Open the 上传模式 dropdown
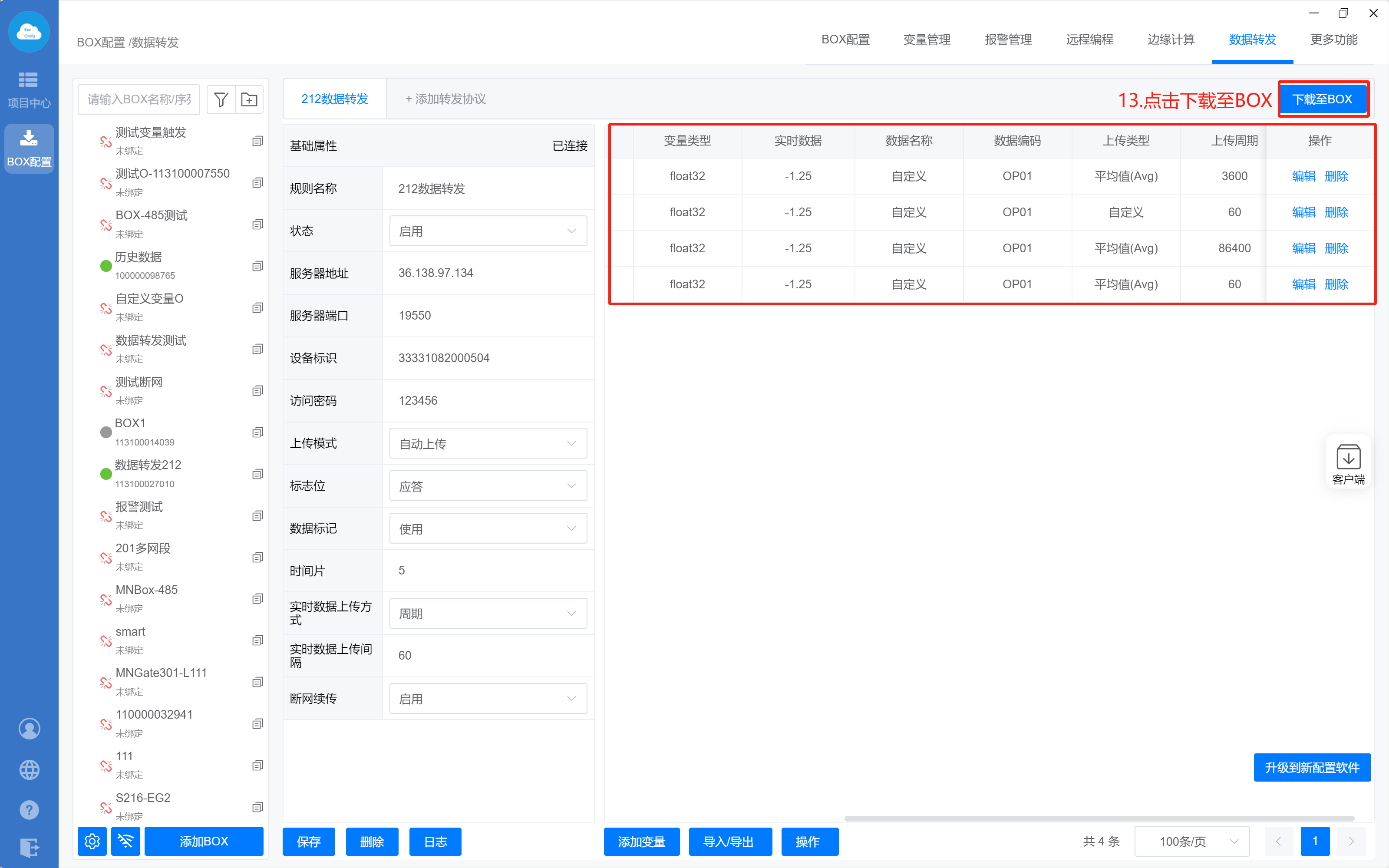1389x868 pixels. coord(488,443)
